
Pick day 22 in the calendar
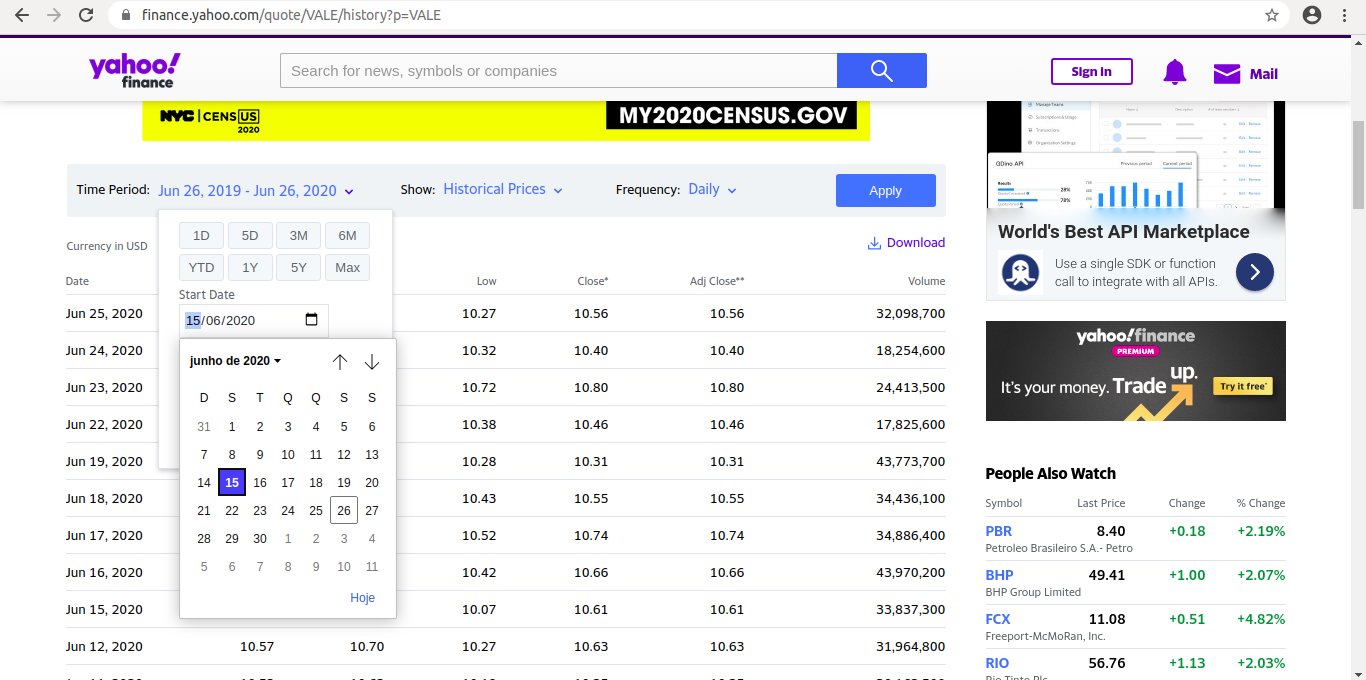[232, 510]
